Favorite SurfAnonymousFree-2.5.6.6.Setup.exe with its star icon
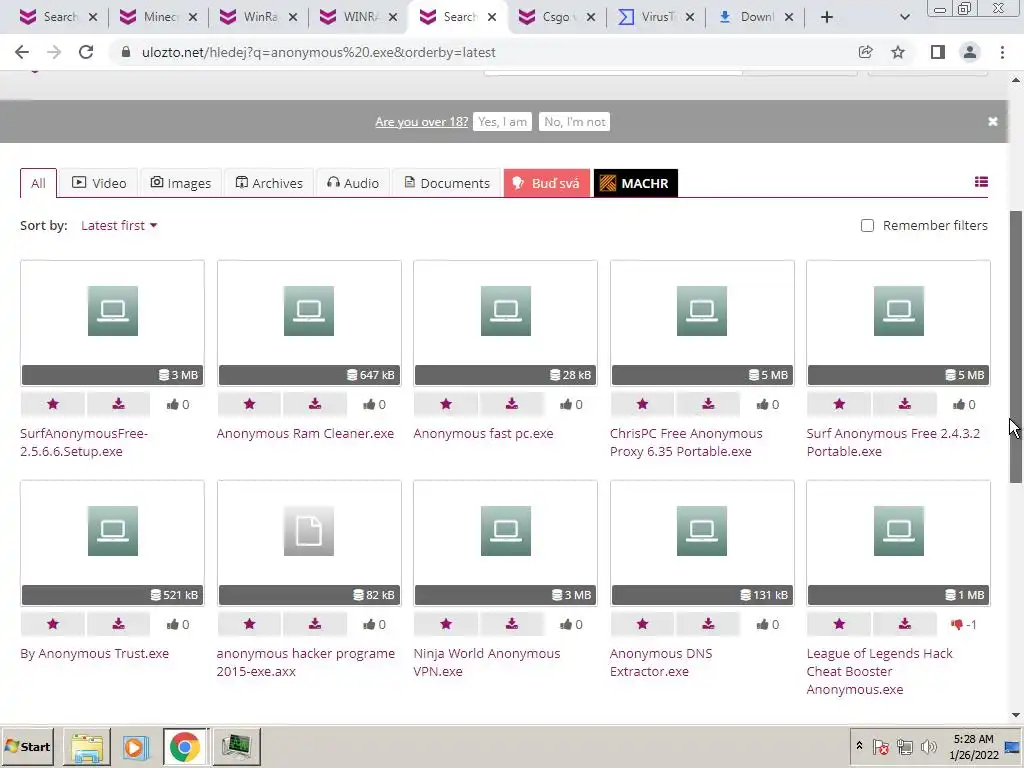 pyautogui.click(x=53, y=404)
